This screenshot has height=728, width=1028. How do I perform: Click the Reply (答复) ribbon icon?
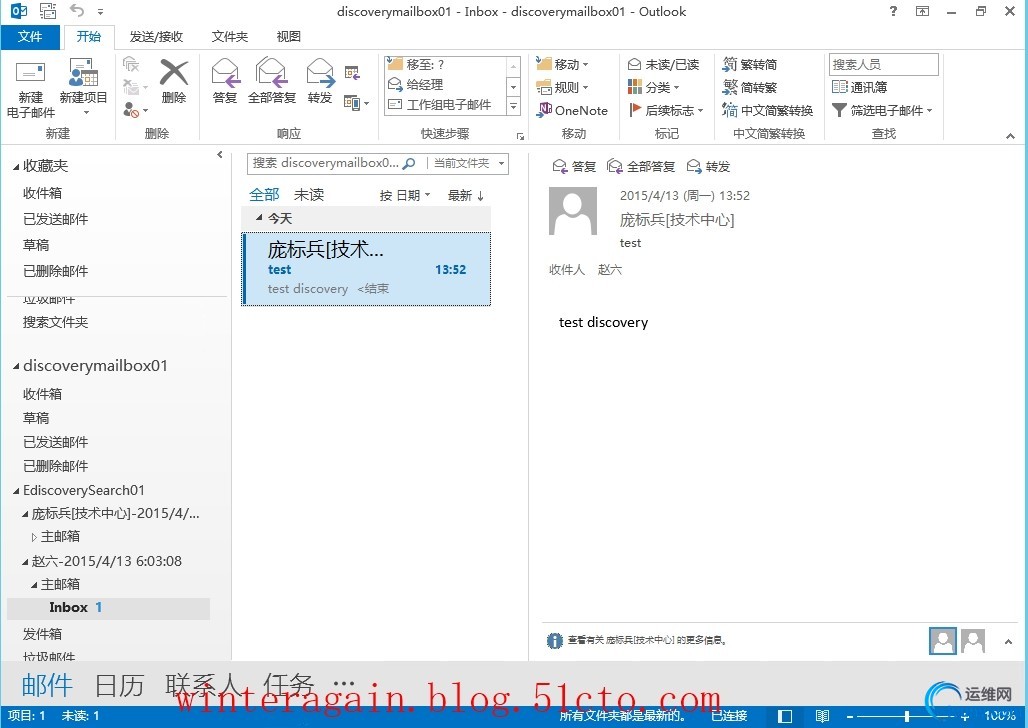click(225, 81)
